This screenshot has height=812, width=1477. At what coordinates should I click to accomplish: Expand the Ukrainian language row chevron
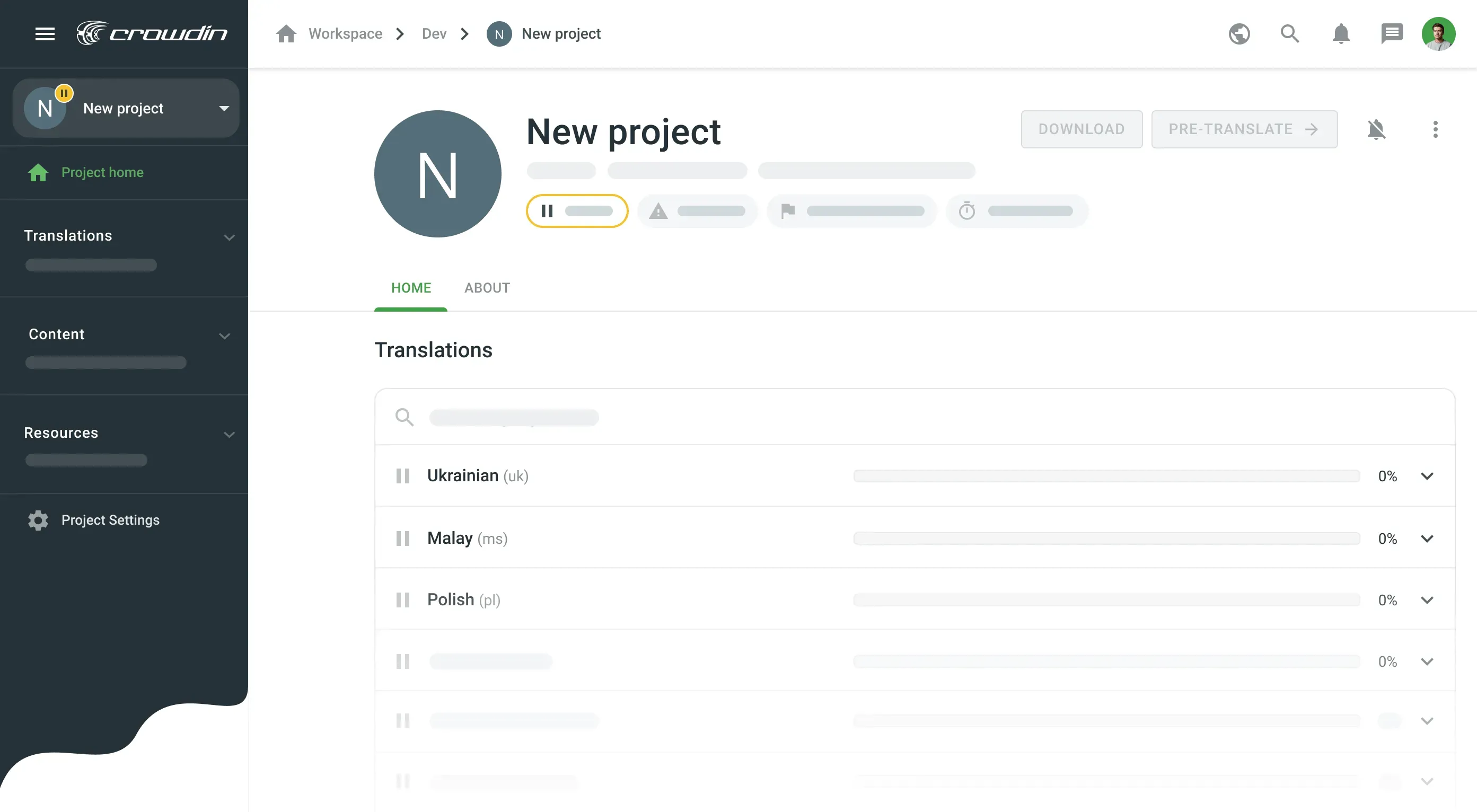point(1427,476)
